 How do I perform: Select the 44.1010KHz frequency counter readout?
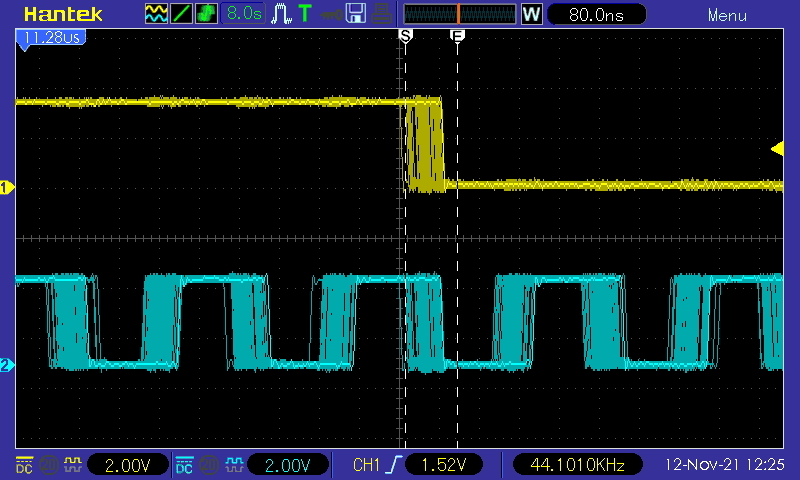point(577,465)
